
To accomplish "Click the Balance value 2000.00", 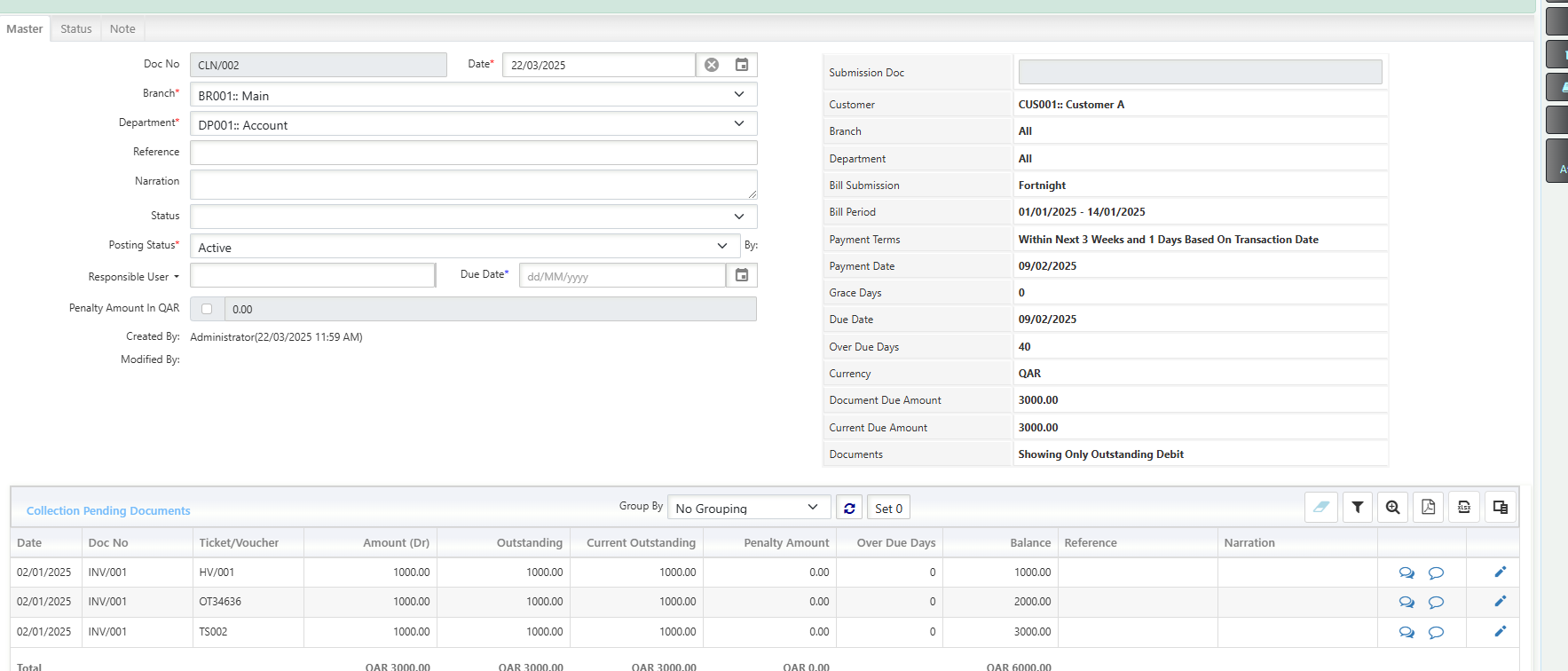I will coord(1033,602).
